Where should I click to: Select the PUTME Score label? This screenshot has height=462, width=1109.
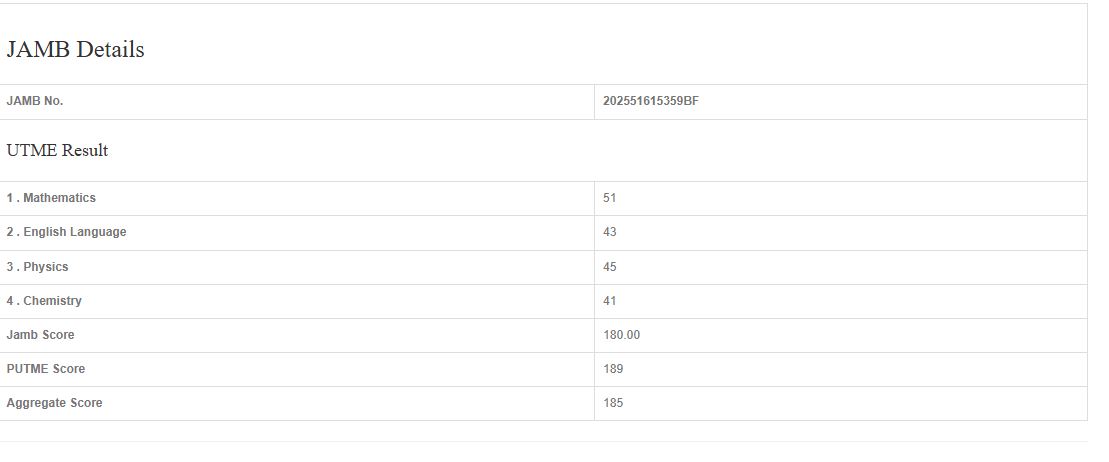click(x=46, y=369)
